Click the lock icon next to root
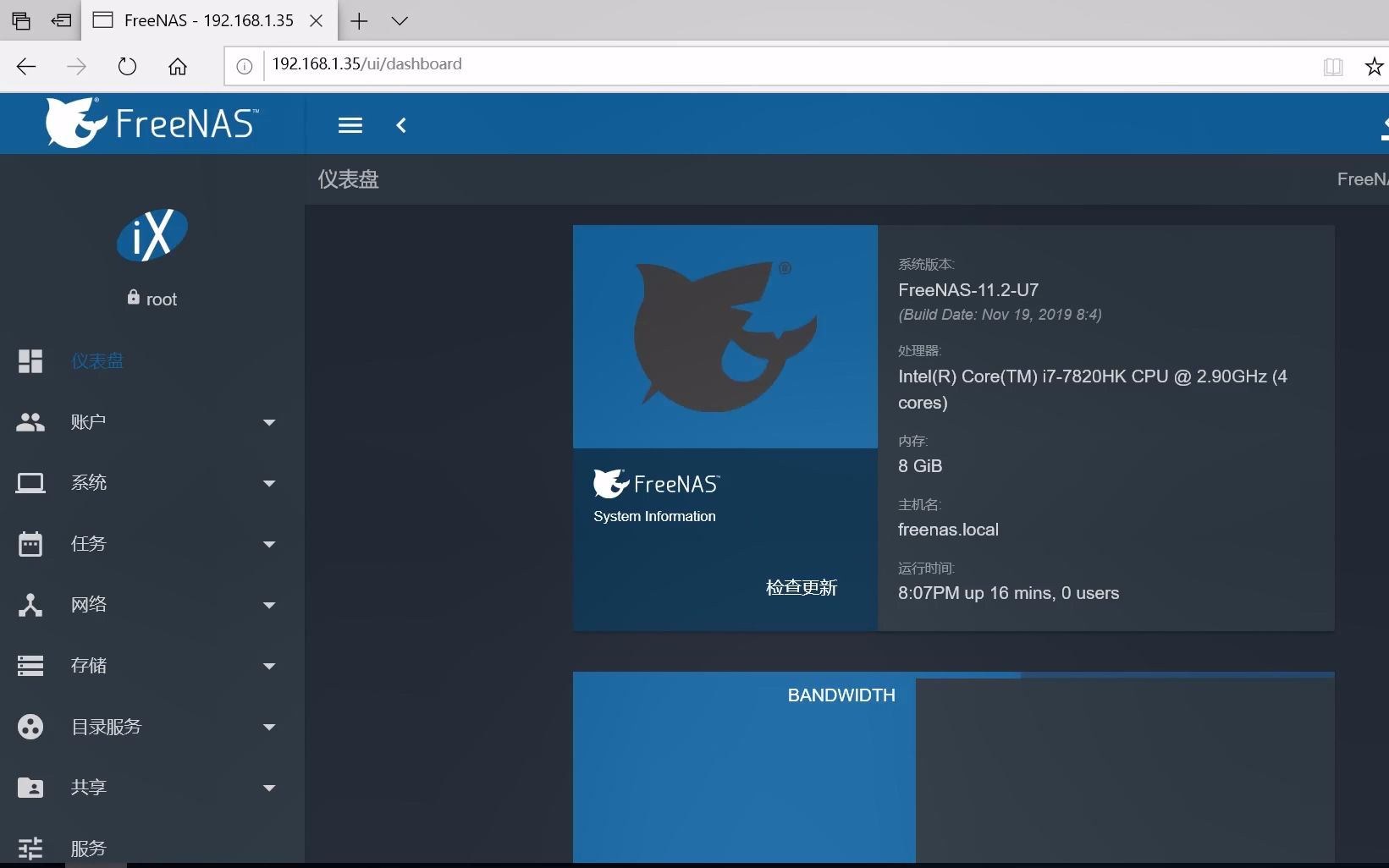1389x868 pixels. click(x=134, y=297)
